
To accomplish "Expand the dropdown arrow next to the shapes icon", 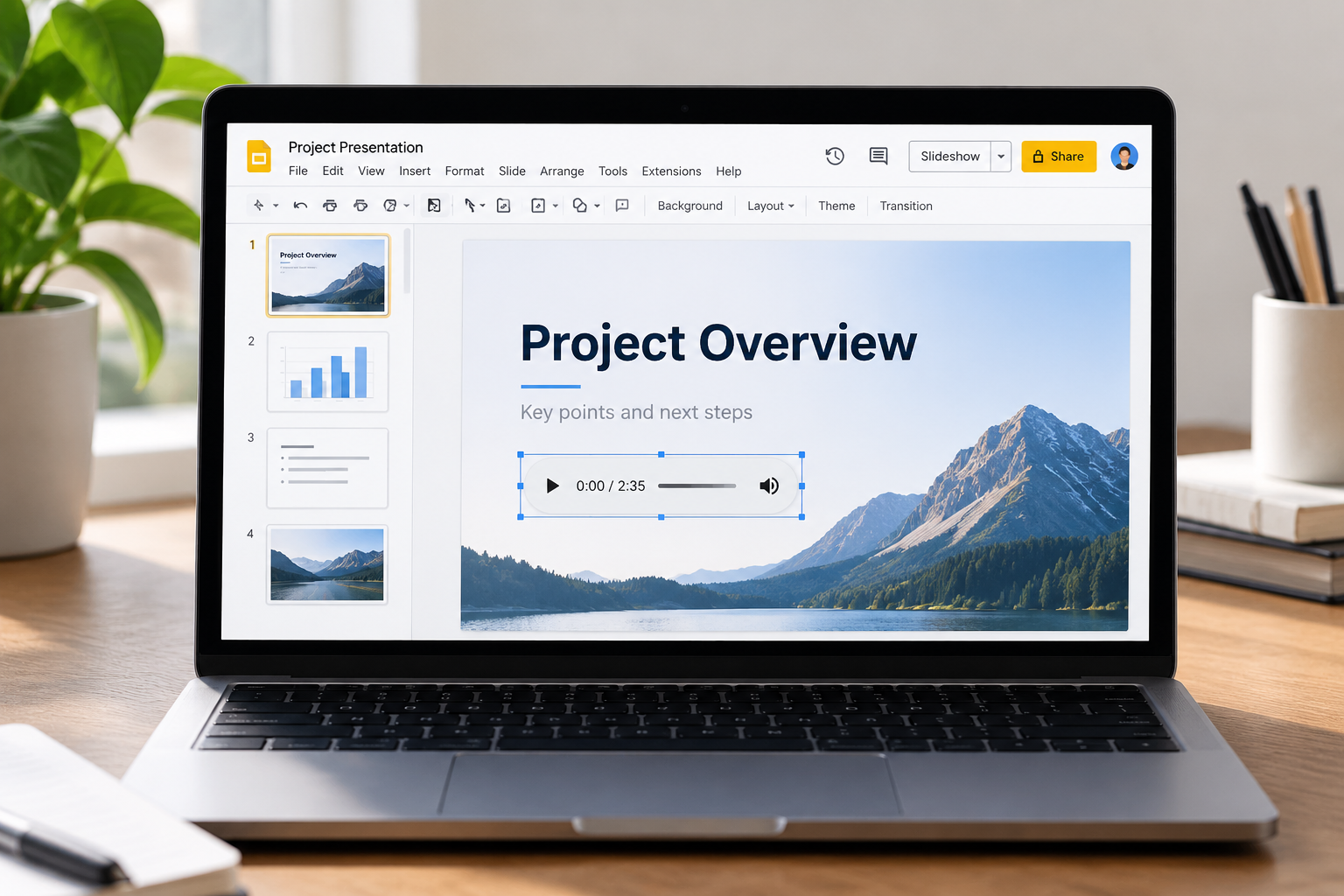I will click(x=597, y=206).
